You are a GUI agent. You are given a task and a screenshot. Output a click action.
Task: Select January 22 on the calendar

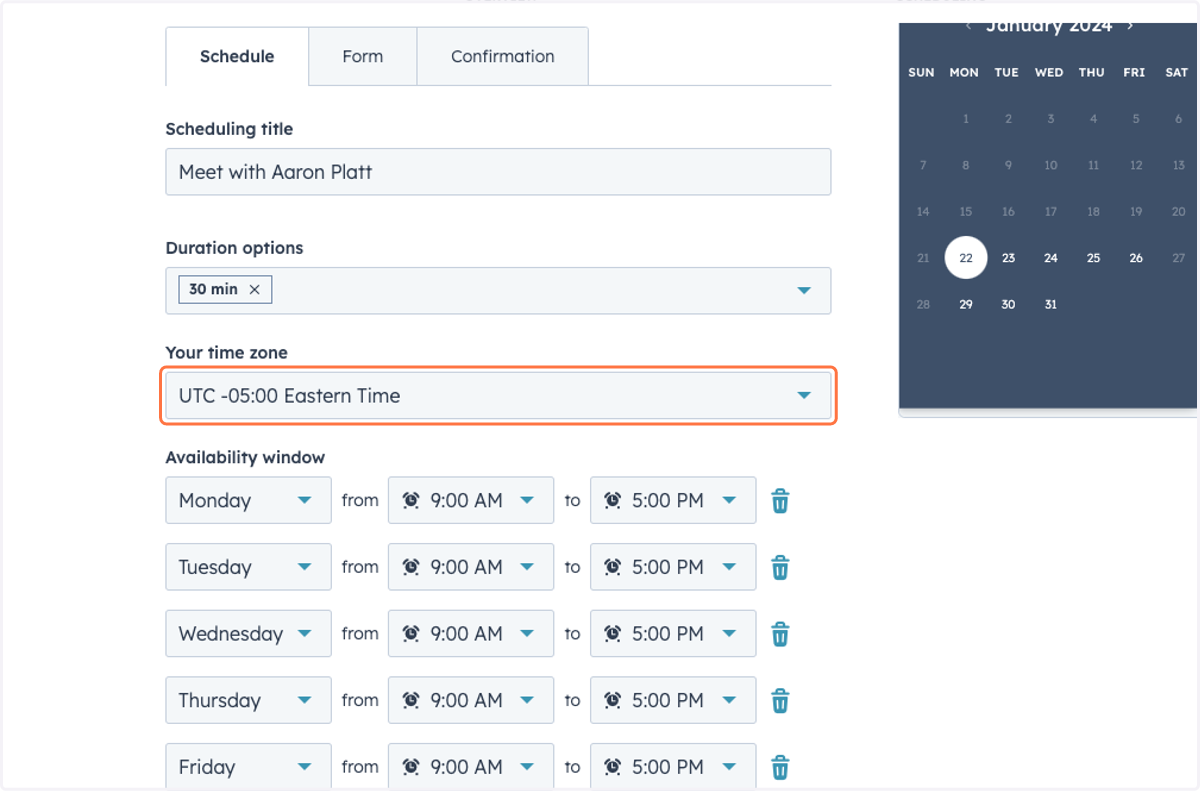(x=966, y=258)
